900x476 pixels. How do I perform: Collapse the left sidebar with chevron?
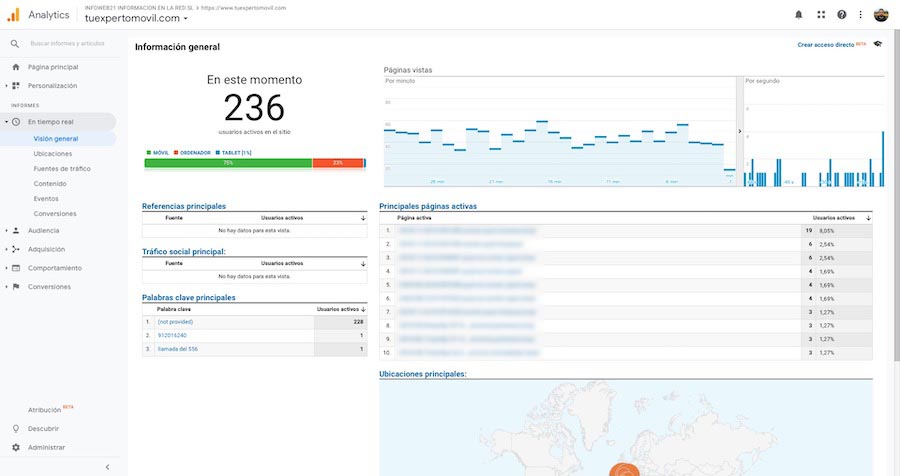click(107, 466)
